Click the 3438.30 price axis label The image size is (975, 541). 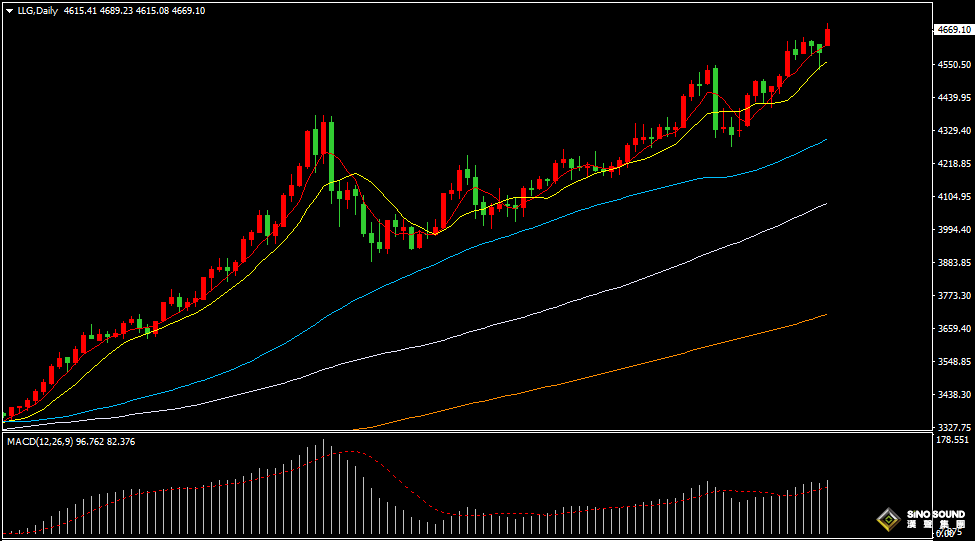tap(951, 395)
